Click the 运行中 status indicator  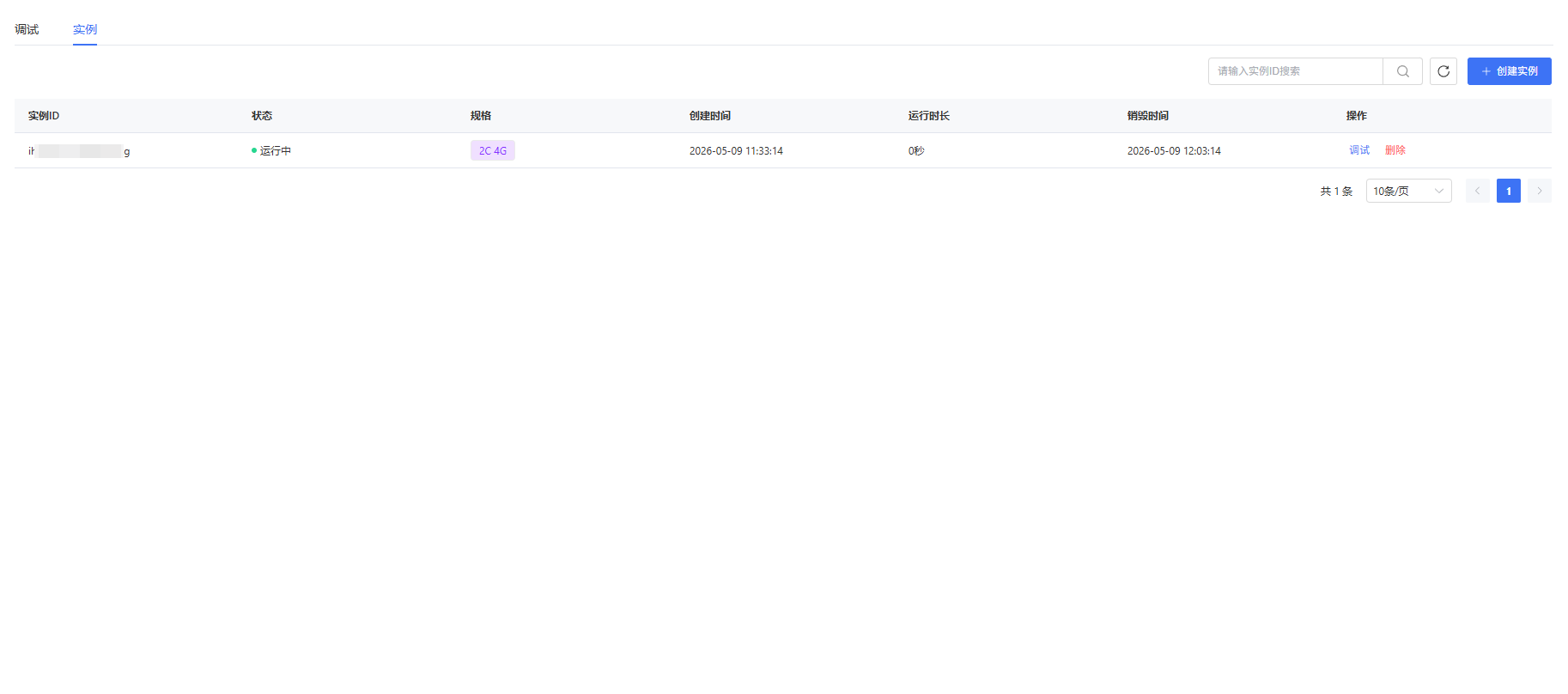click(271, 150)
